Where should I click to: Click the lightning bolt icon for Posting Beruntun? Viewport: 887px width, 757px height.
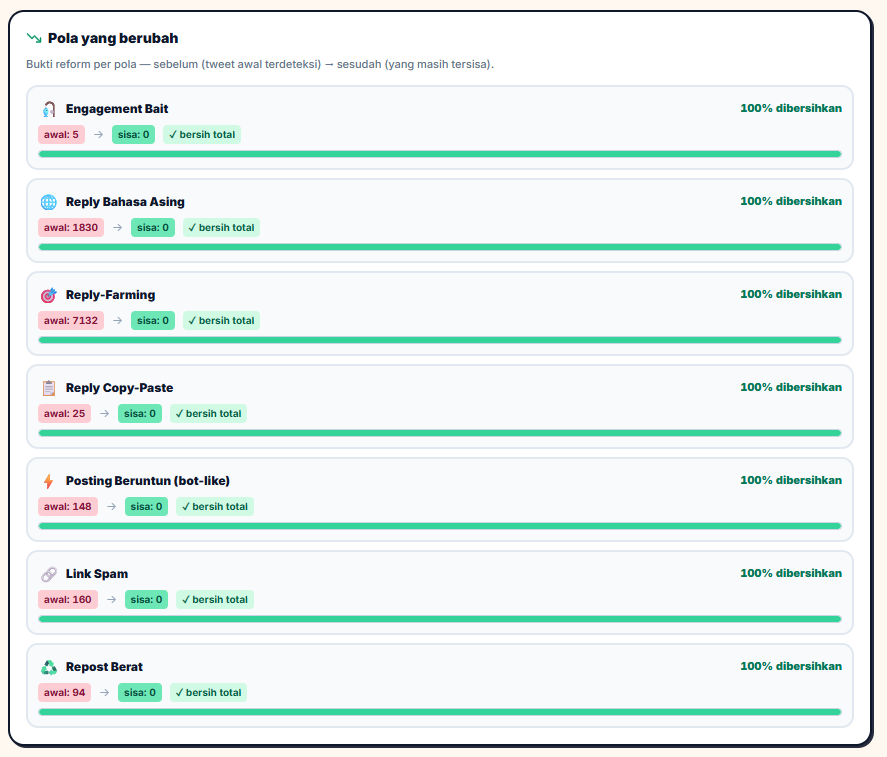click(x=49, y=481)
